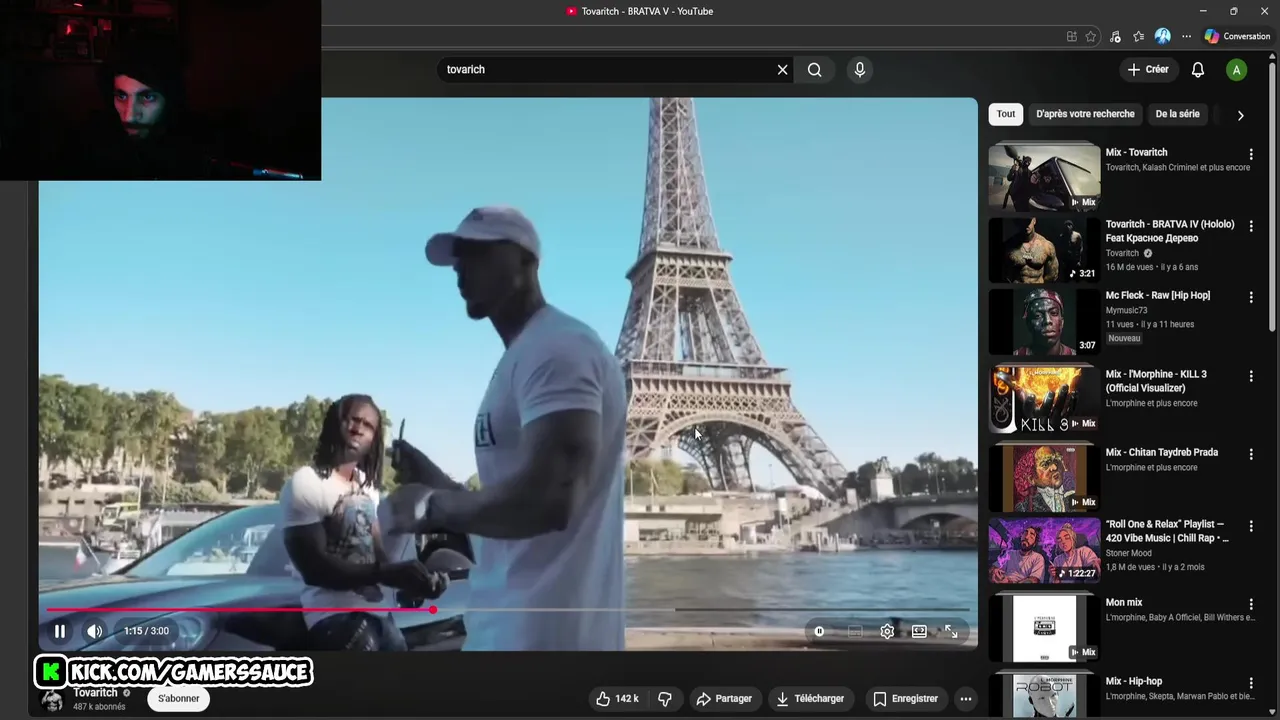Screen dimensions: 1280x720
Task: Click the red video progress bar scrubber
Action: coord(433,609)
